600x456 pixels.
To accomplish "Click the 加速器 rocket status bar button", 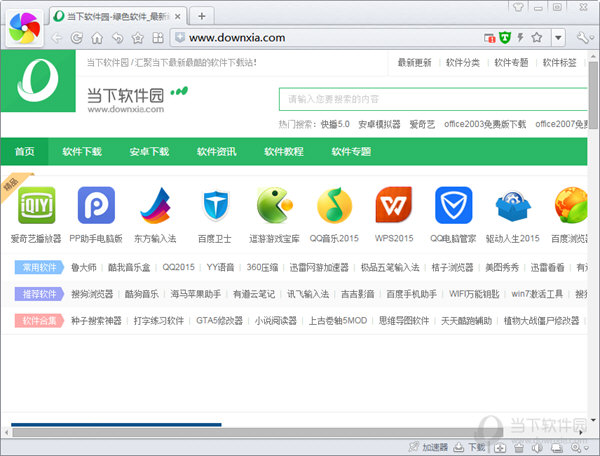I will coord(428,447).
